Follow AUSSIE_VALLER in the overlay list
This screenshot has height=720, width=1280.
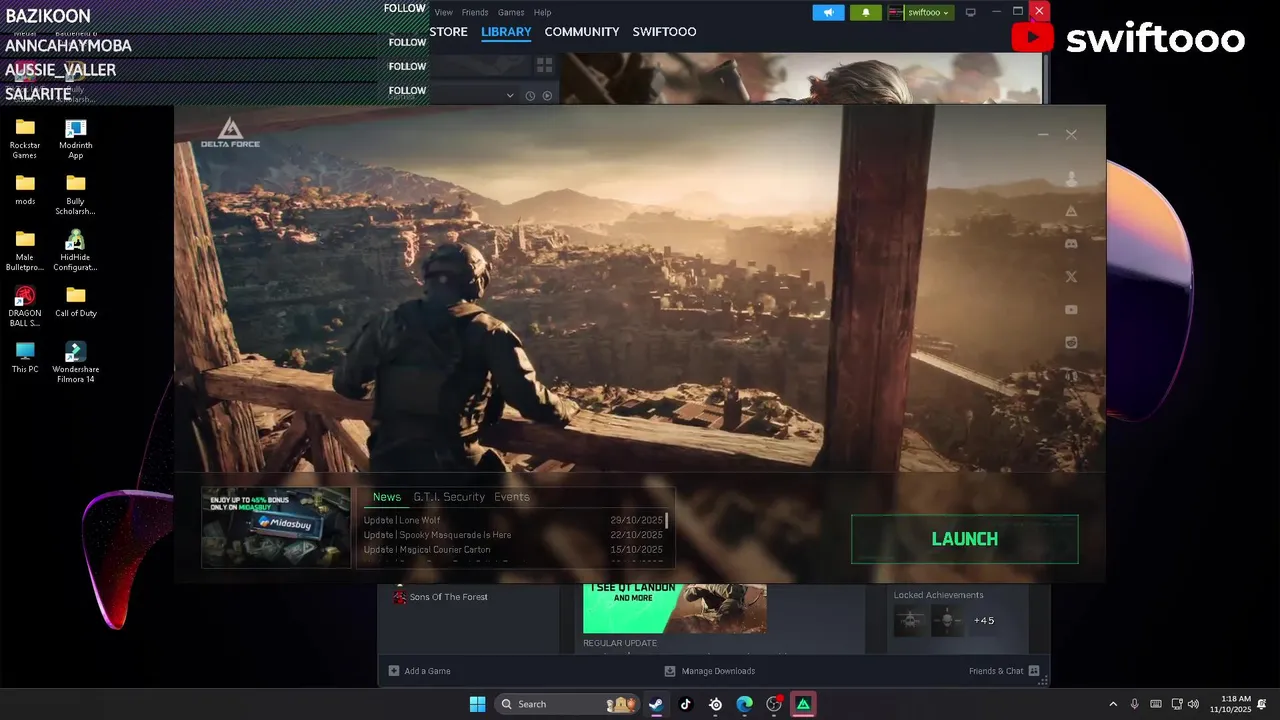[407, 66]
